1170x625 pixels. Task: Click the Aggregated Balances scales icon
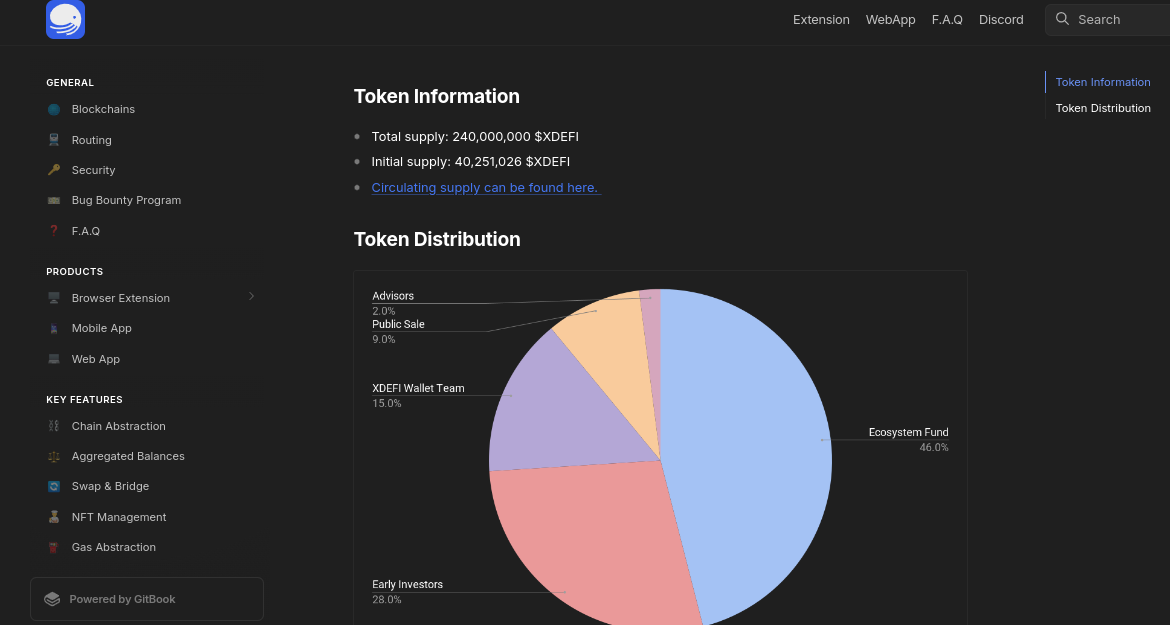tap(54, 456)
